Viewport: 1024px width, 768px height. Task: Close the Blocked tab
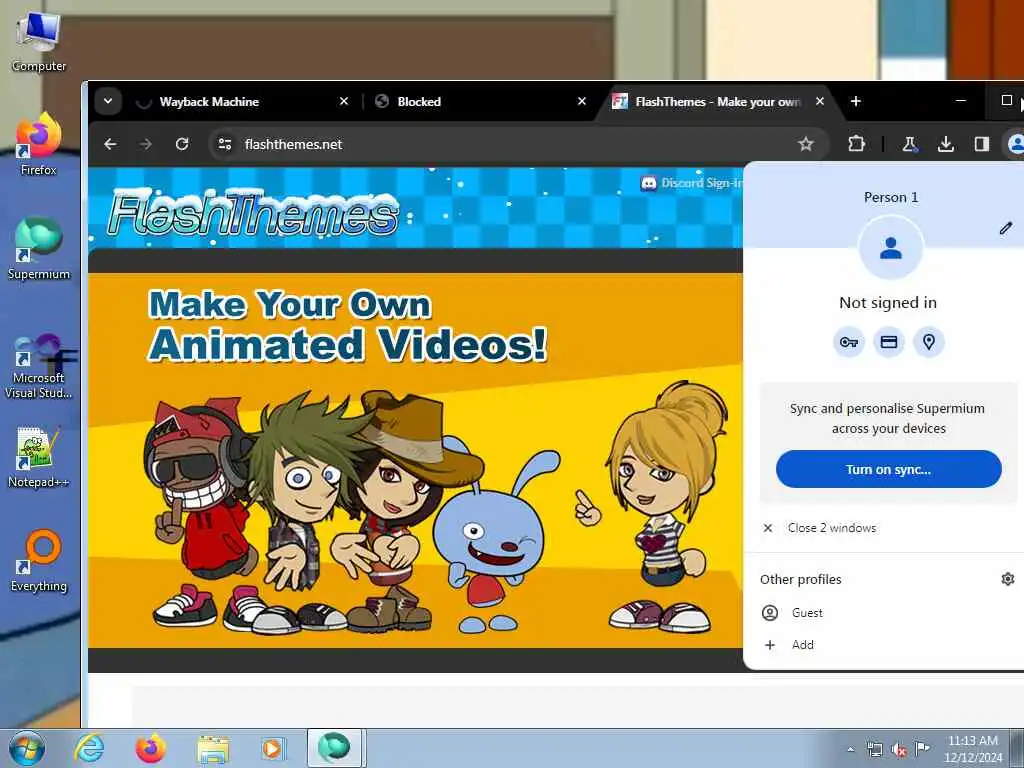[x=582, y=101]
